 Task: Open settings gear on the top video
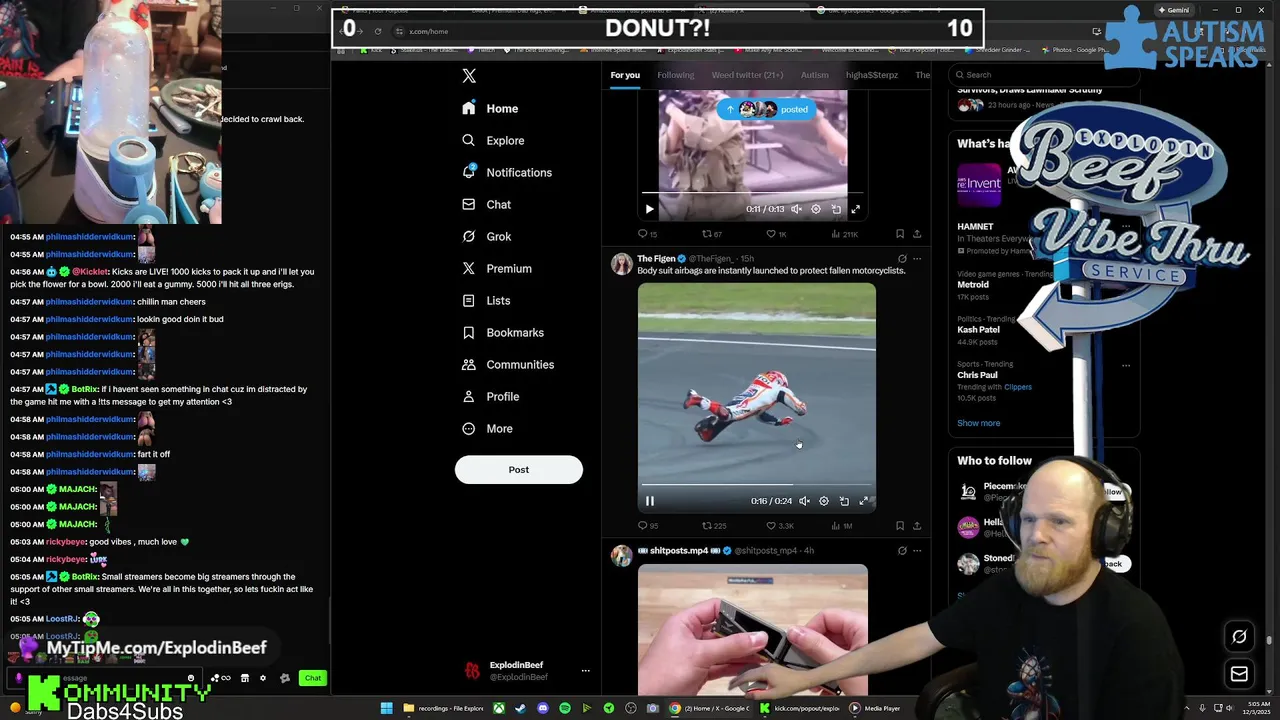[816, 209]
